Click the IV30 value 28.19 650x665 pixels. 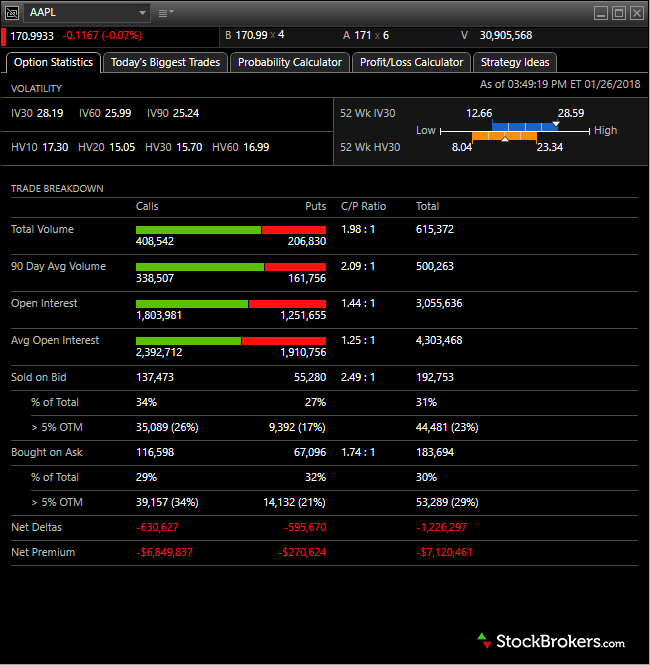click(50, 113)
